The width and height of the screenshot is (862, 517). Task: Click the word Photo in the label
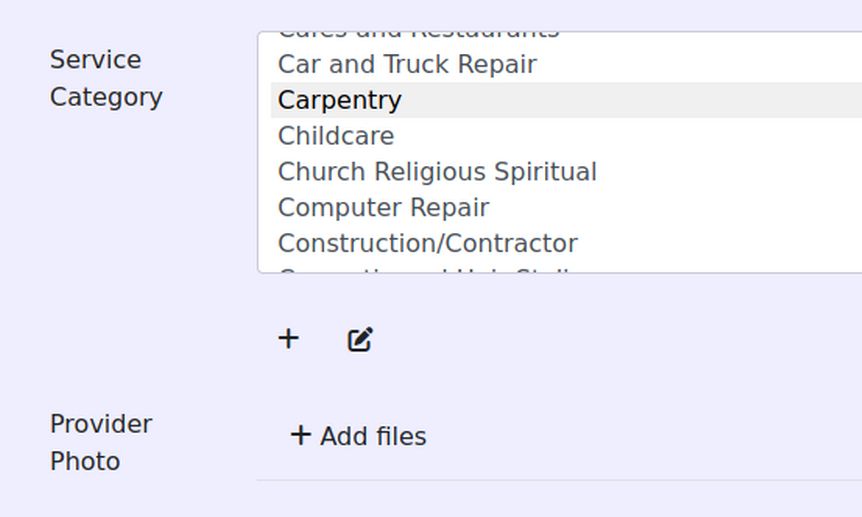[x=85, y=461]
